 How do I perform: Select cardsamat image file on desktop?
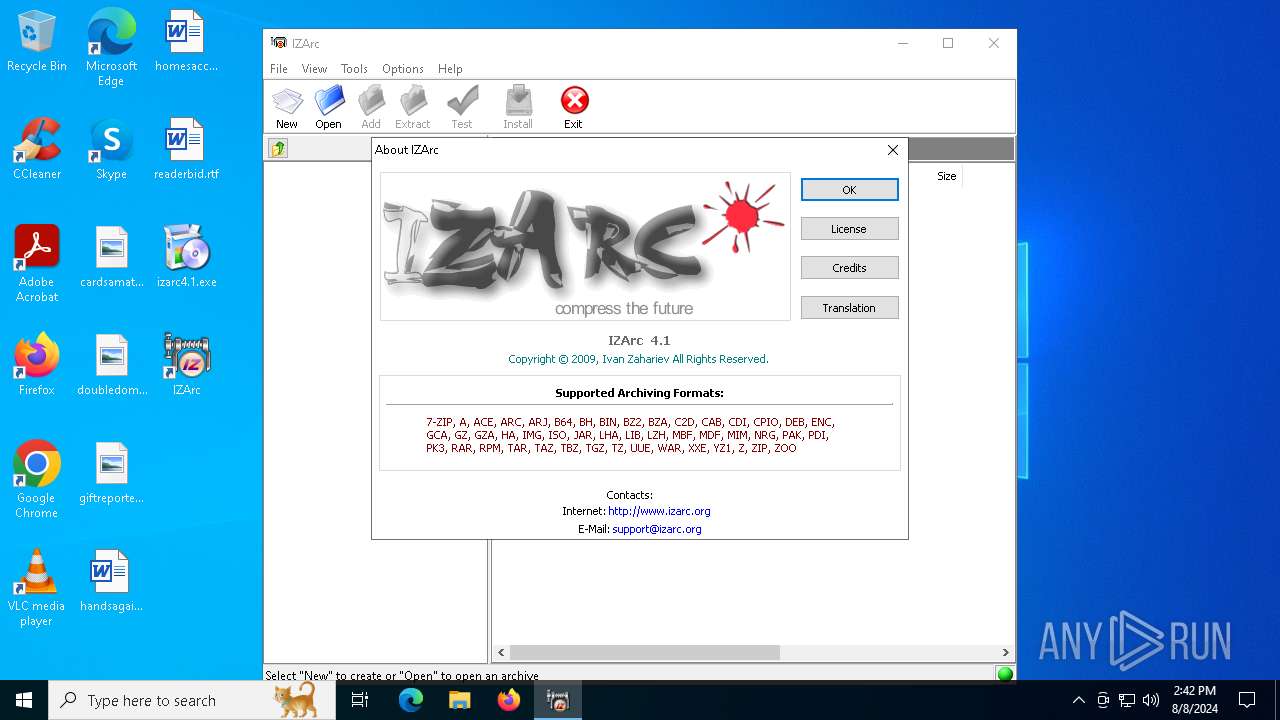click(x=111, y=258)
